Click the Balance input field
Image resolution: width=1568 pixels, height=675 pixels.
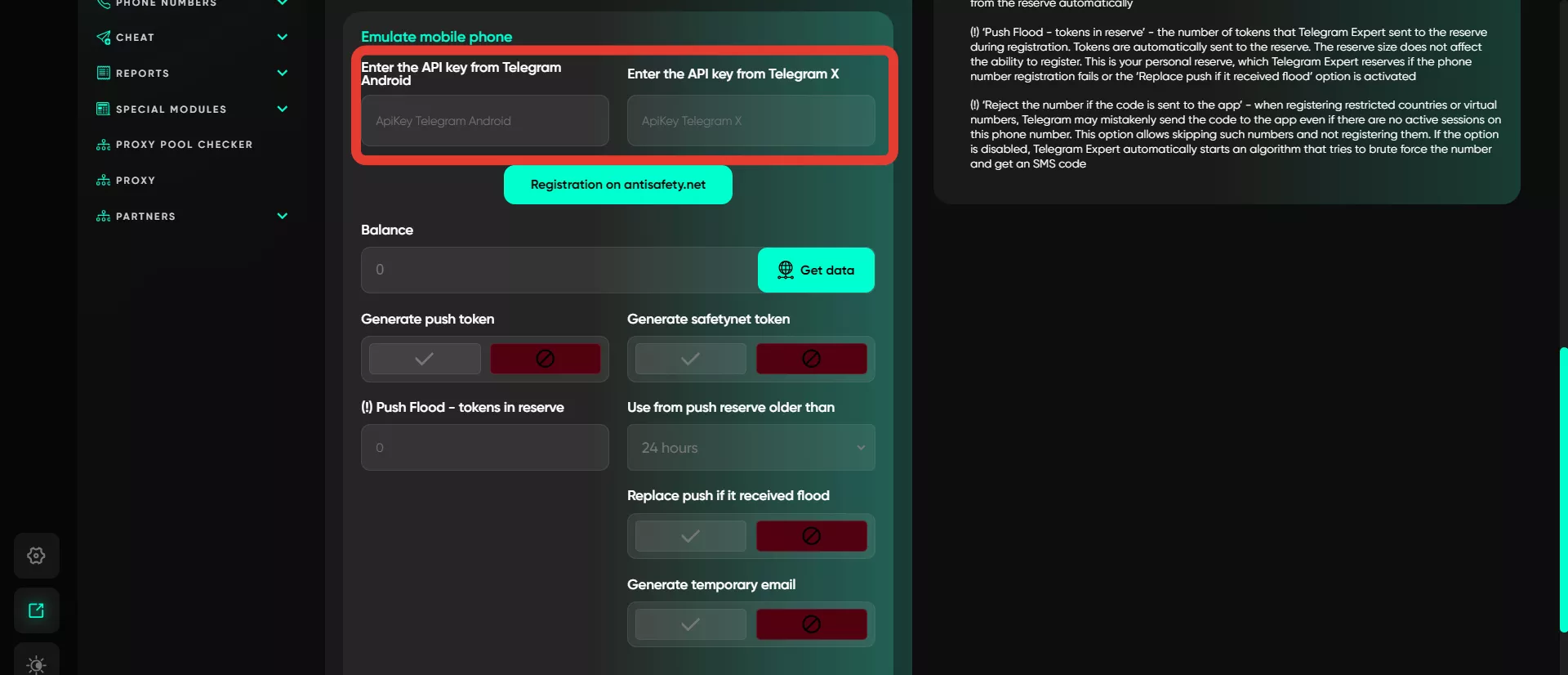(x=560, y=270)
